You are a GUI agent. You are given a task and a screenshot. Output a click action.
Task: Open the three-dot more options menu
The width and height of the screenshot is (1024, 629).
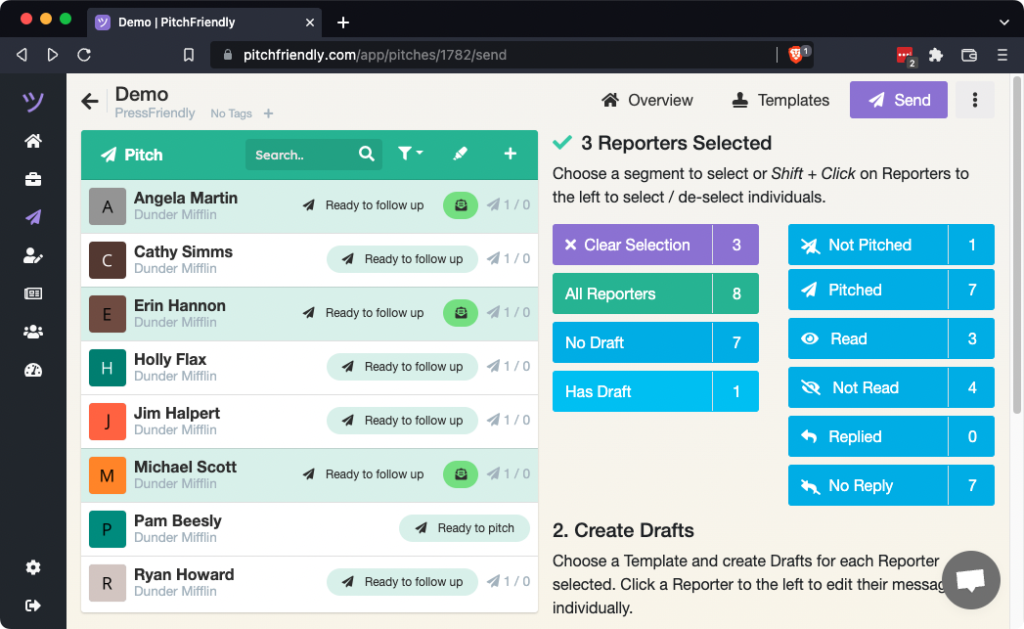(x=975, y=100)
